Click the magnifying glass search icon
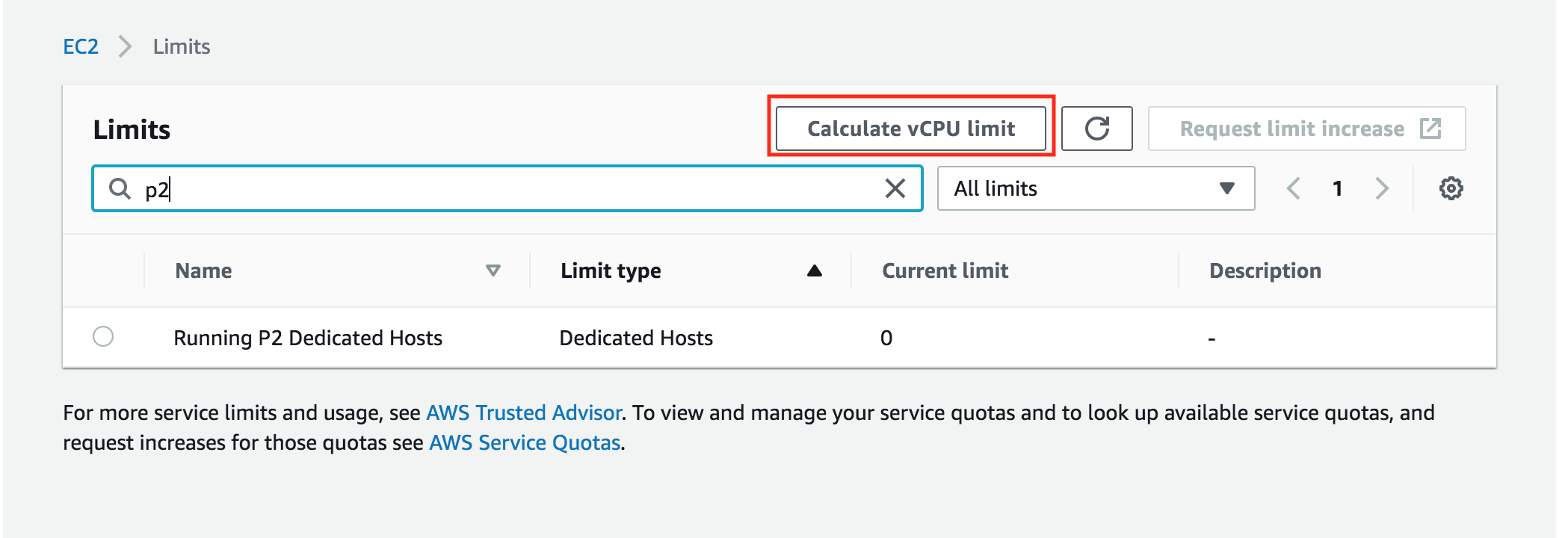Screen dimensions: 1568x538 pos(120,188)
